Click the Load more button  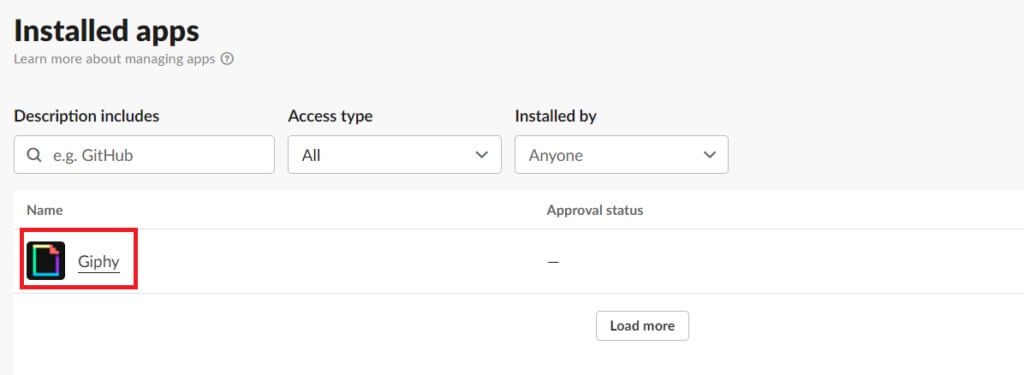click(642, 325)
